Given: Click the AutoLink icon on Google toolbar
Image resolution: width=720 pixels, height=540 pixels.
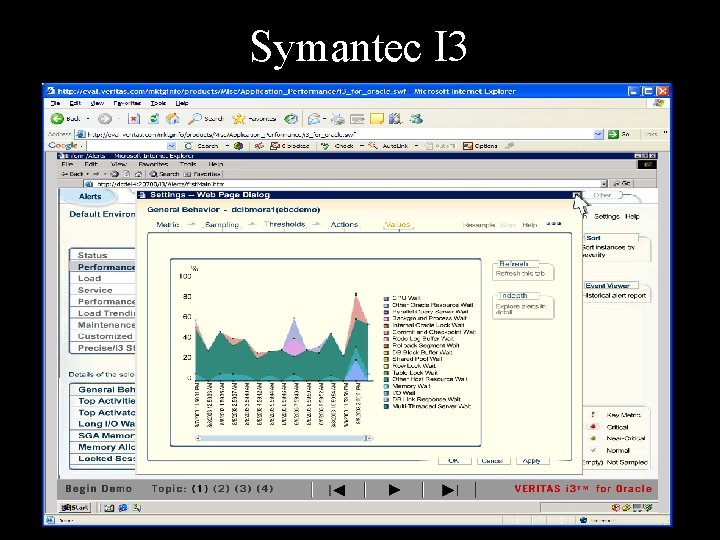Looking at the screenshot, I should click(373, 146).
